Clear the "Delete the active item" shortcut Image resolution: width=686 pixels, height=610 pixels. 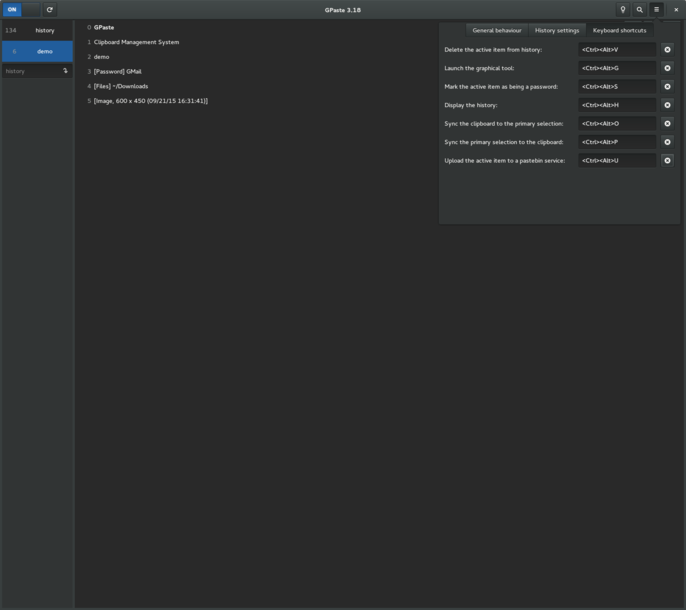click(x=667, y=49)
